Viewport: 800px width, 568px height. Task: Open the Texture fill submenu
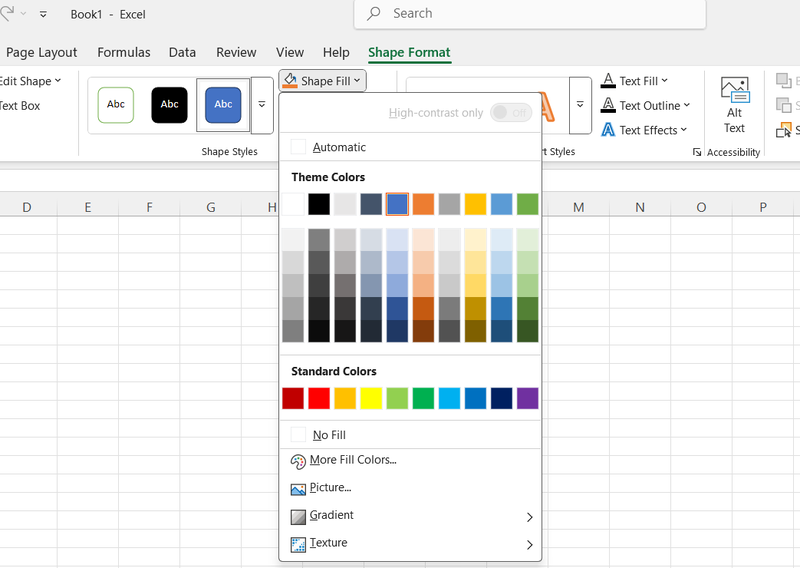click(410, 543)
